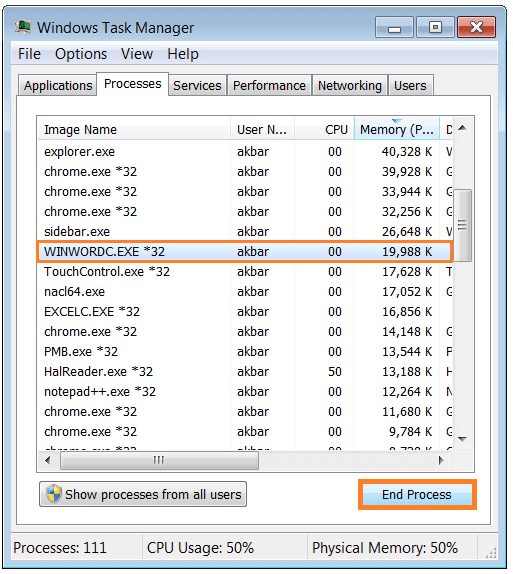Click the vertical scrollbar down arrow
The height and width of the screenshot is (574, 513).
click(463, 439)
